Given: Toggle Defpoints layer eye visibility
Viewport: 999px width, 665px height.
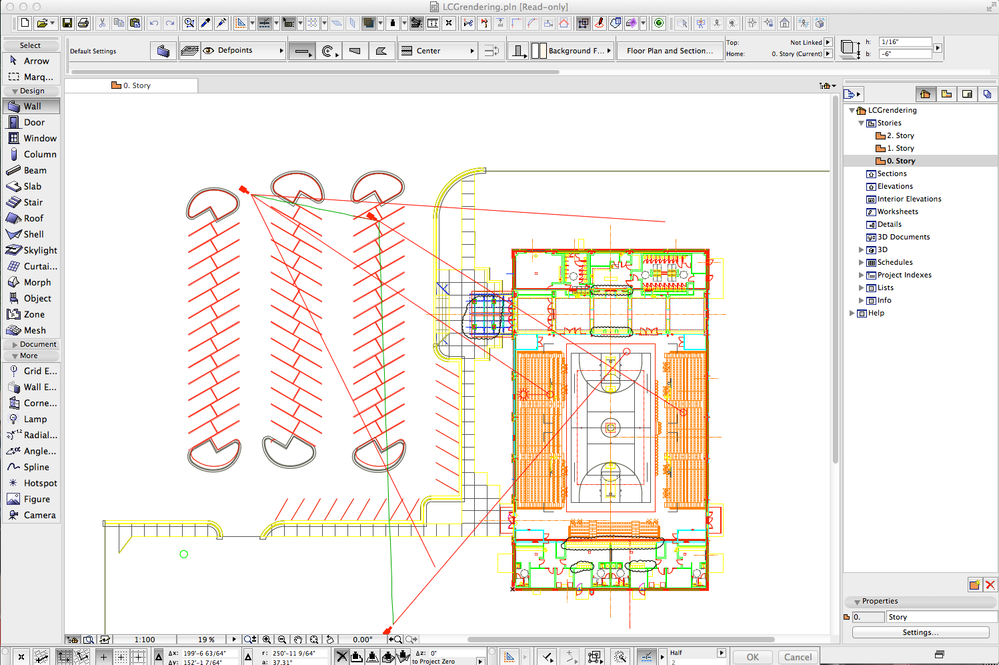Looking at the screenshot, I should pos(208,50).
